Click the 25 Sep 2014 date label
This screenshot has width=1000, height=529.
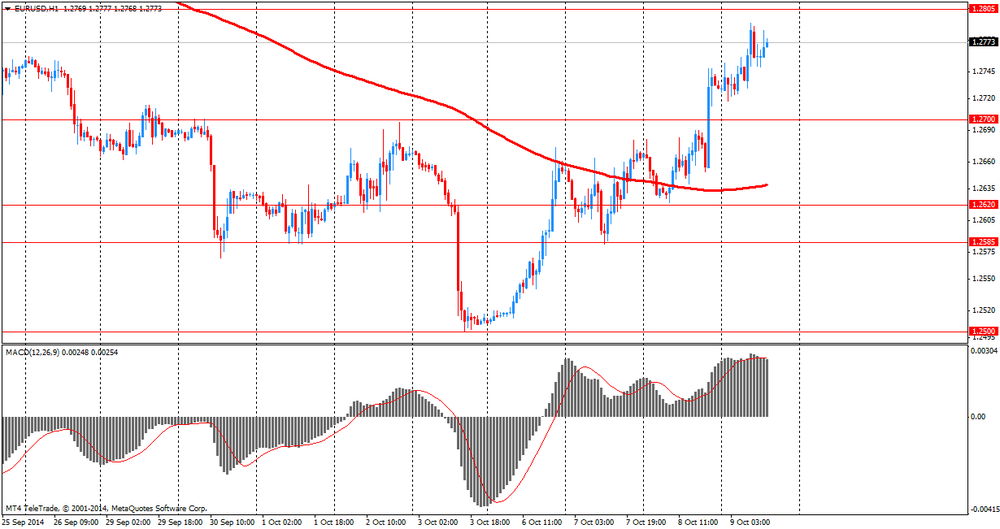click(24, 522)
